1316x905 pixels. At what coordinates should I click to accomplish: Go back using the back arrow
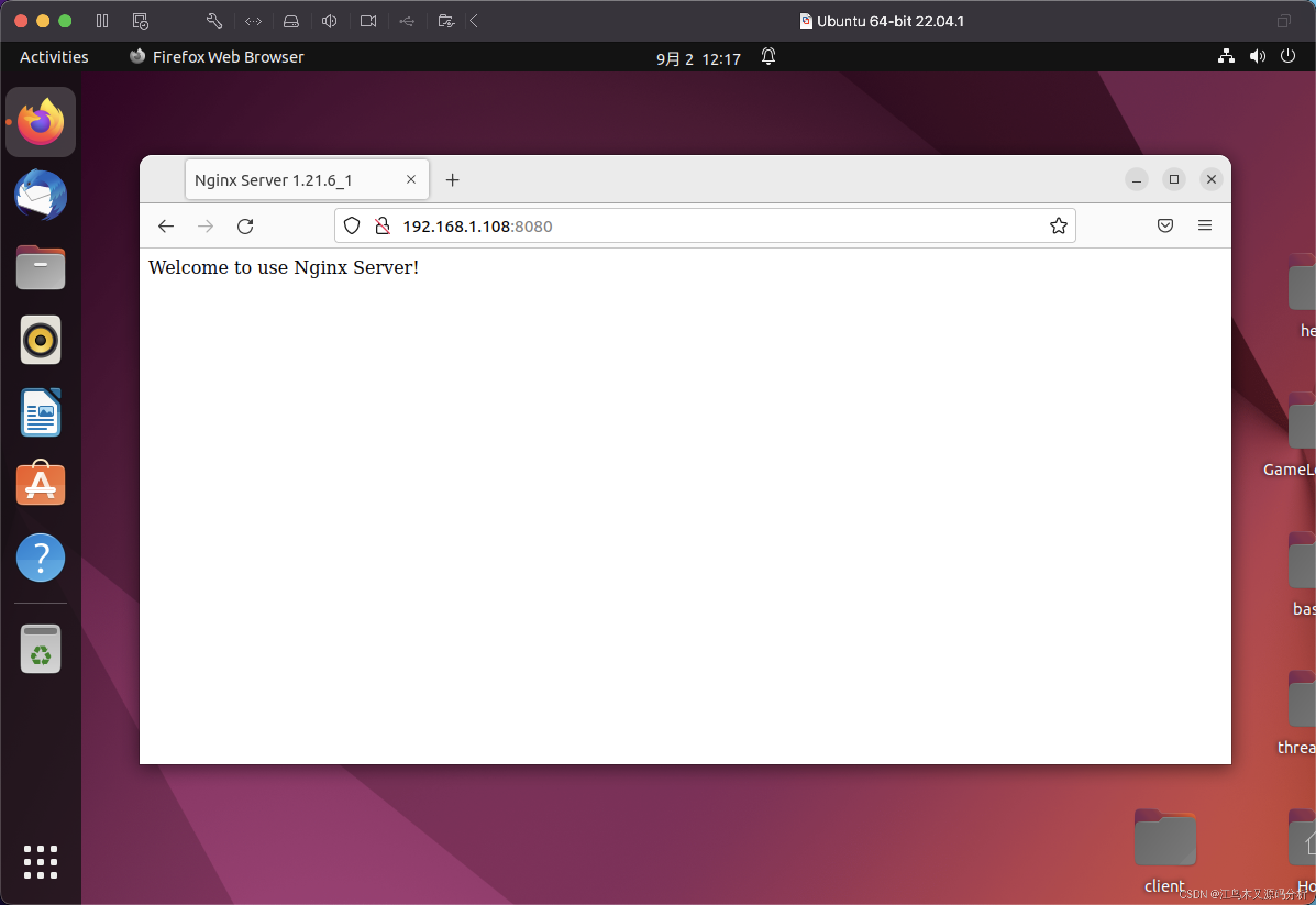(165, 227)
